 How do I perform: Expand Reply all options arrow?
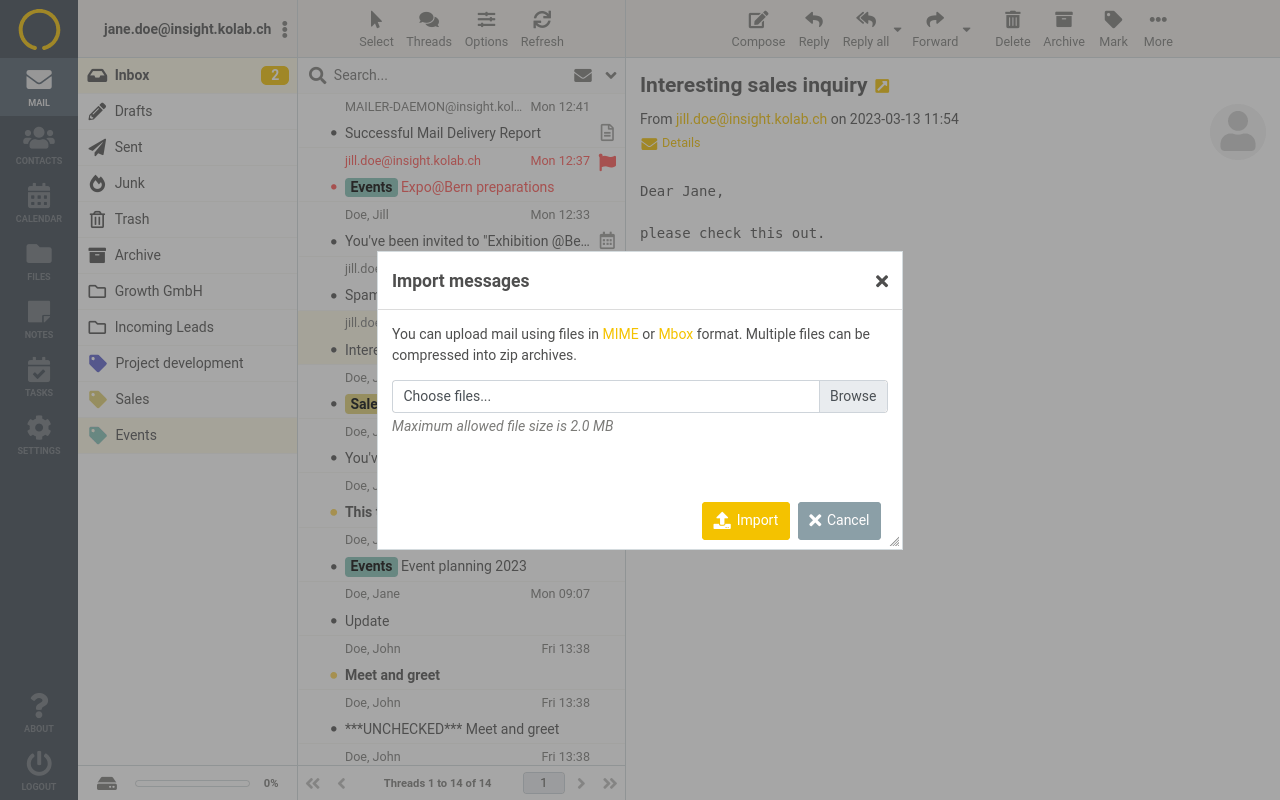point(898,29)
